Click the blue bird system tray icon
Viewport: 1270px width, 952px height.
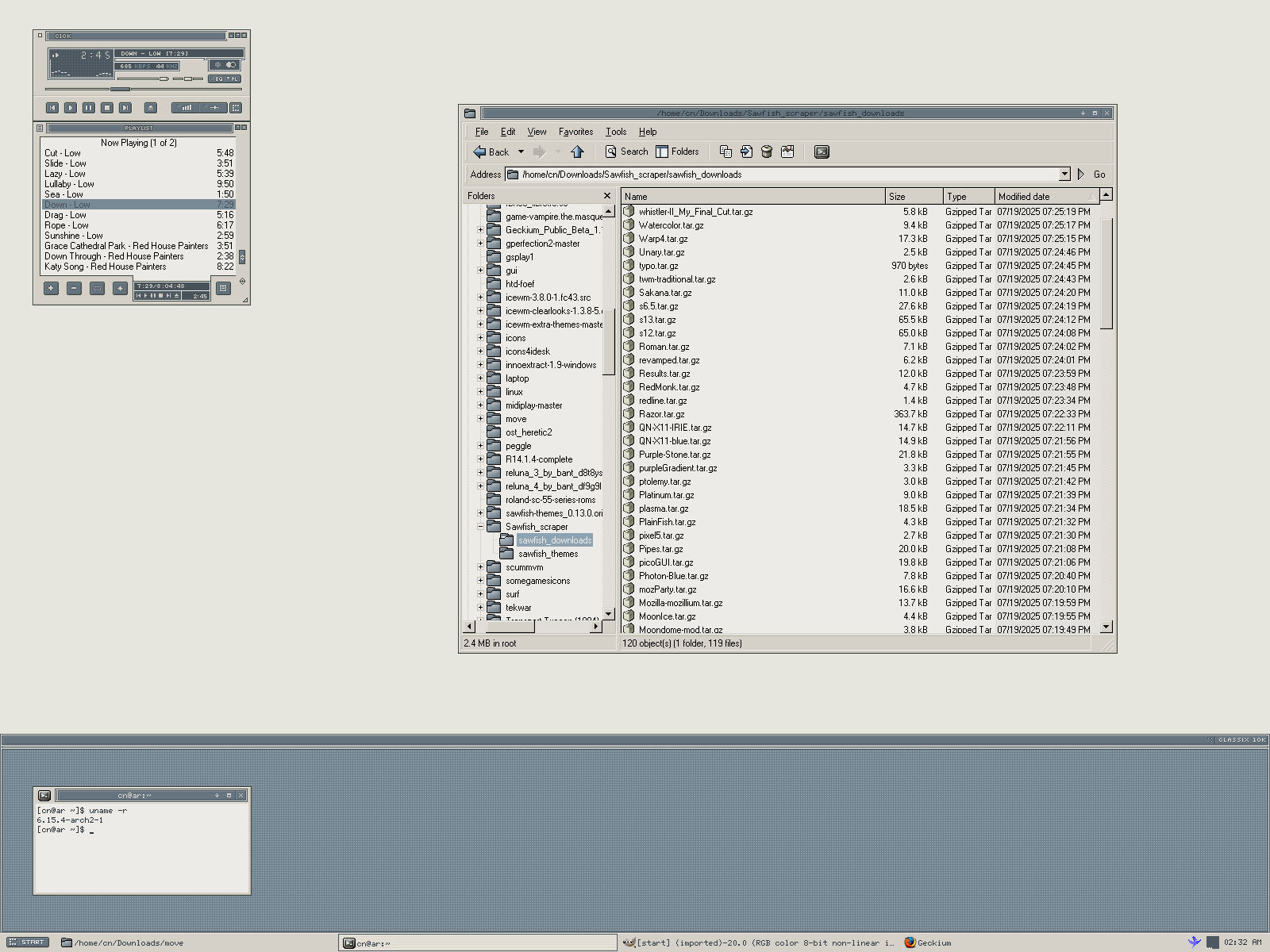1194,942
